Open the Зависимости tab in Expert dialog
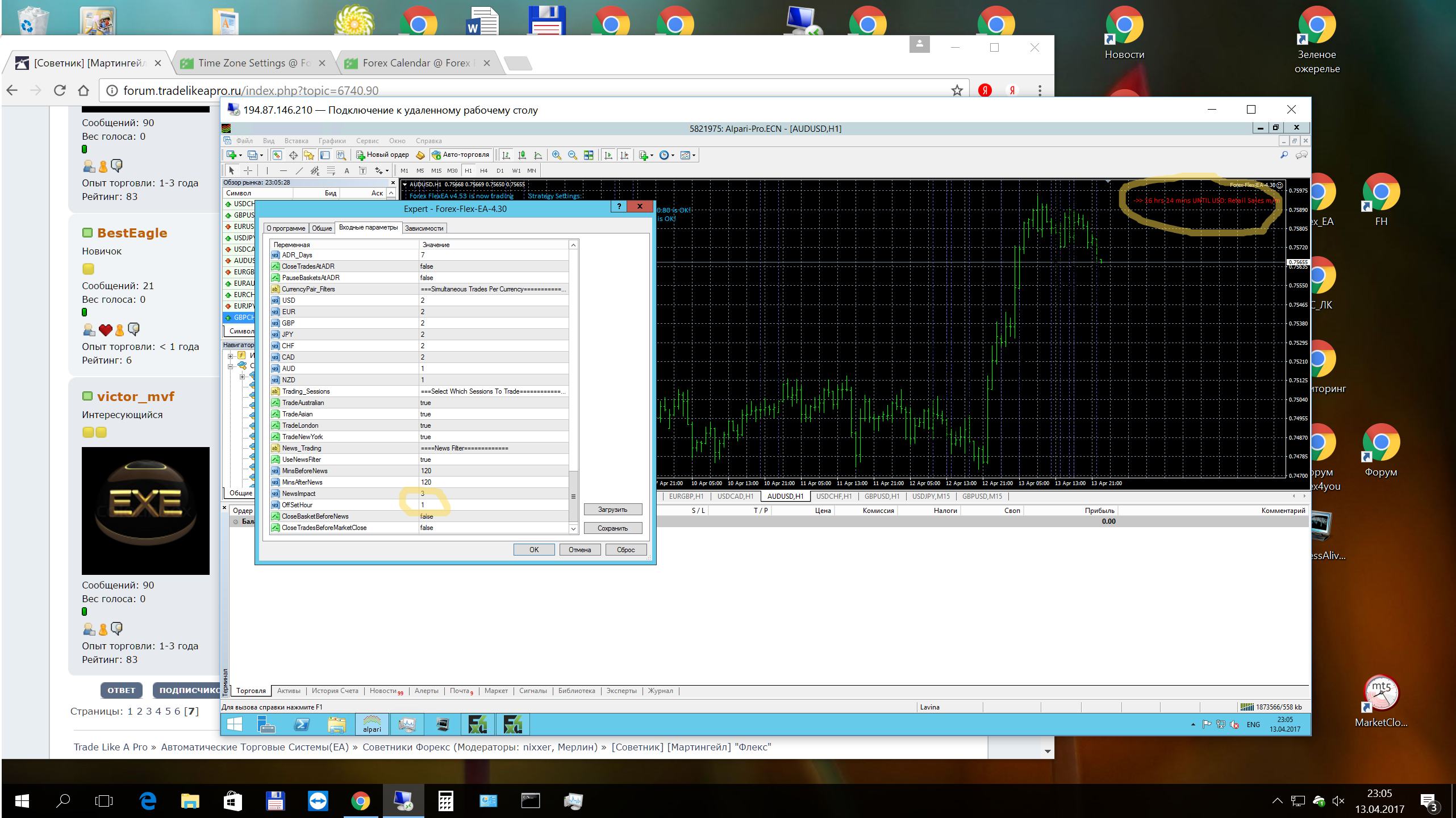 [424, 228]
